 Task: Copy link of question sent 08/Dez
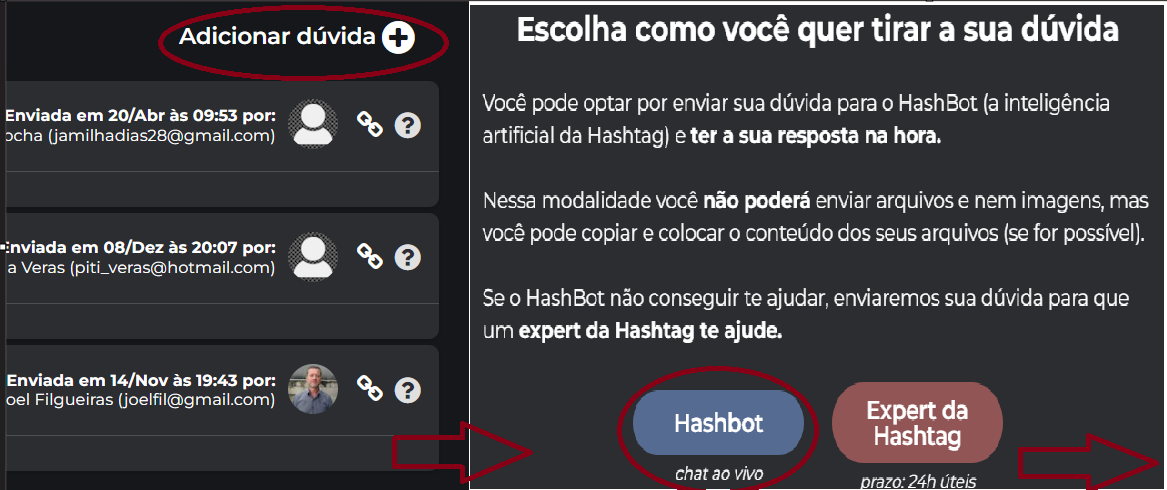[x=369, y=257]
